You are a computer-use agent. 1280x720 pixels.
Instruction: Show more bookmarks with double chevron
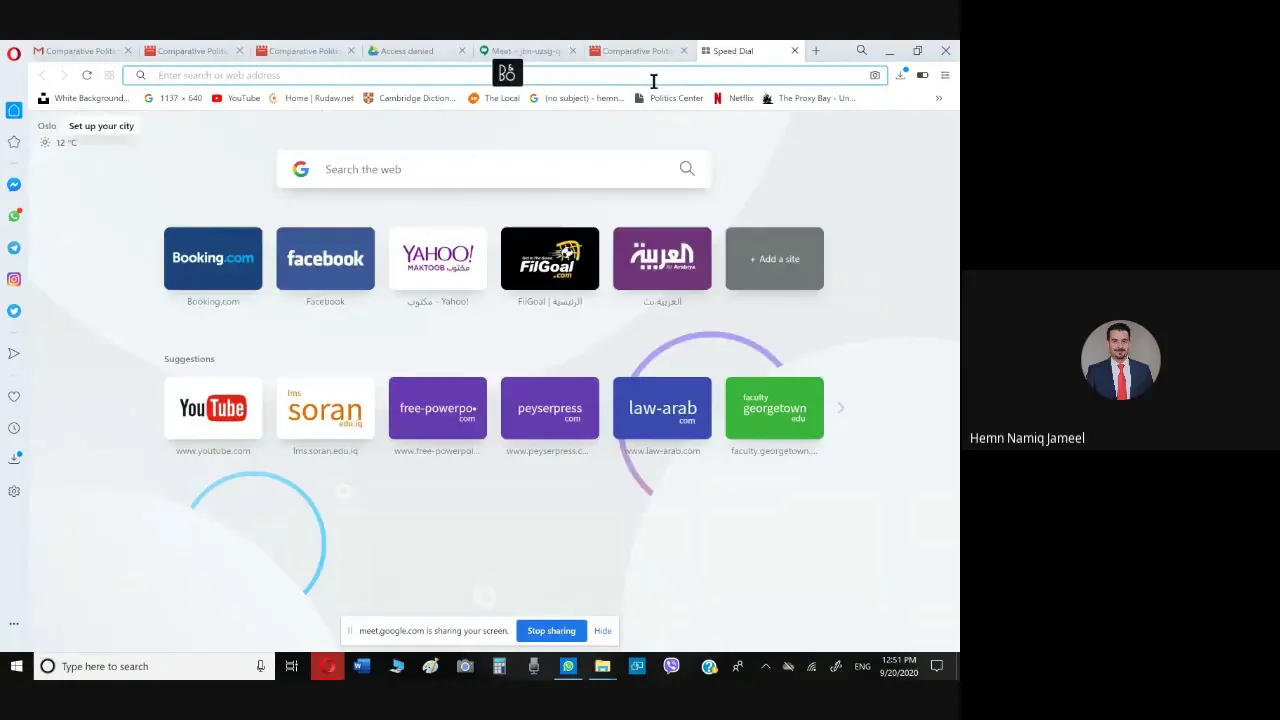click(x=938, y=98)
